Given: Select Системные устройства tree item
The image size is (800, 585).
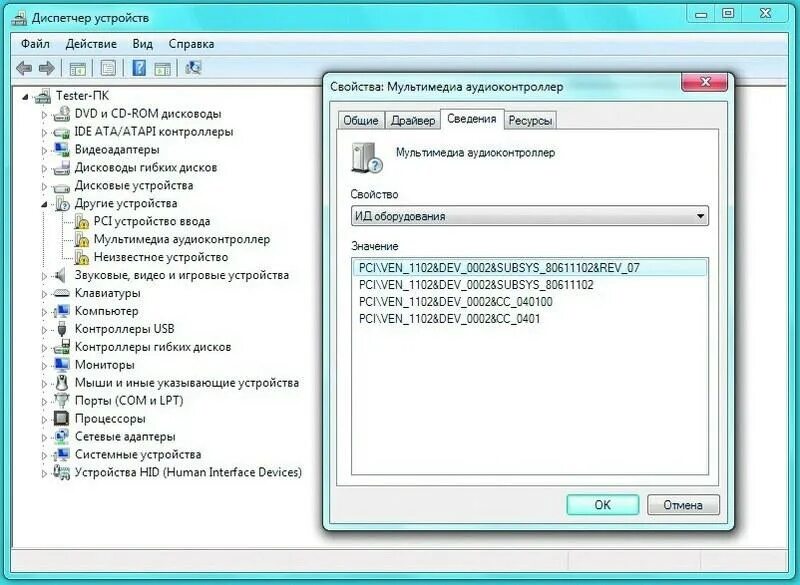Looking at the screenshot, I should pyautogui.click(x=138, y=454).
